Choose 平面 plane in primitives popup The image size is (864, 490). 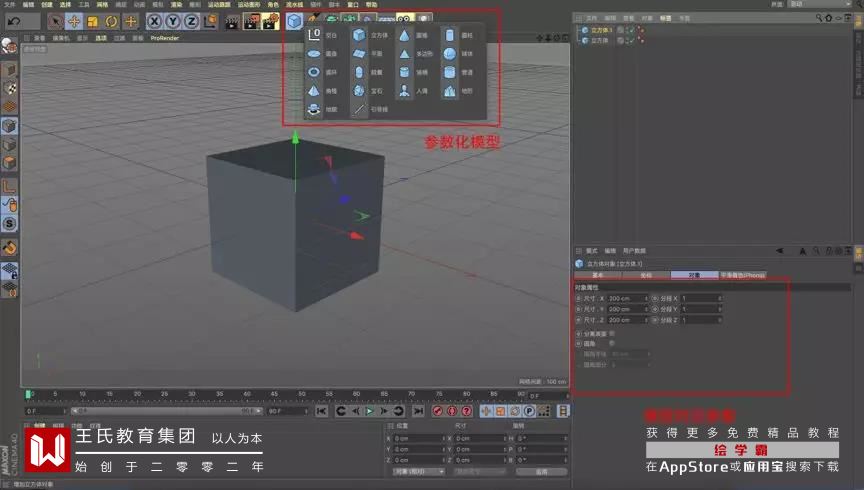click(368, 54)
